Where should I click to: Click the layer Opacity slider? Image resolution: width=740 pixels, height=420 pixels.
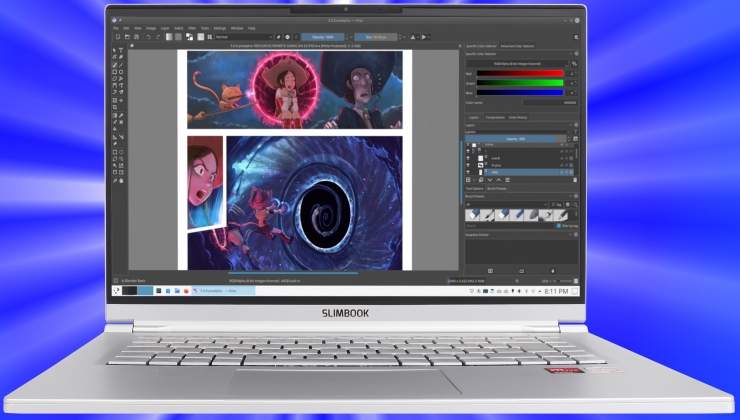515,139
